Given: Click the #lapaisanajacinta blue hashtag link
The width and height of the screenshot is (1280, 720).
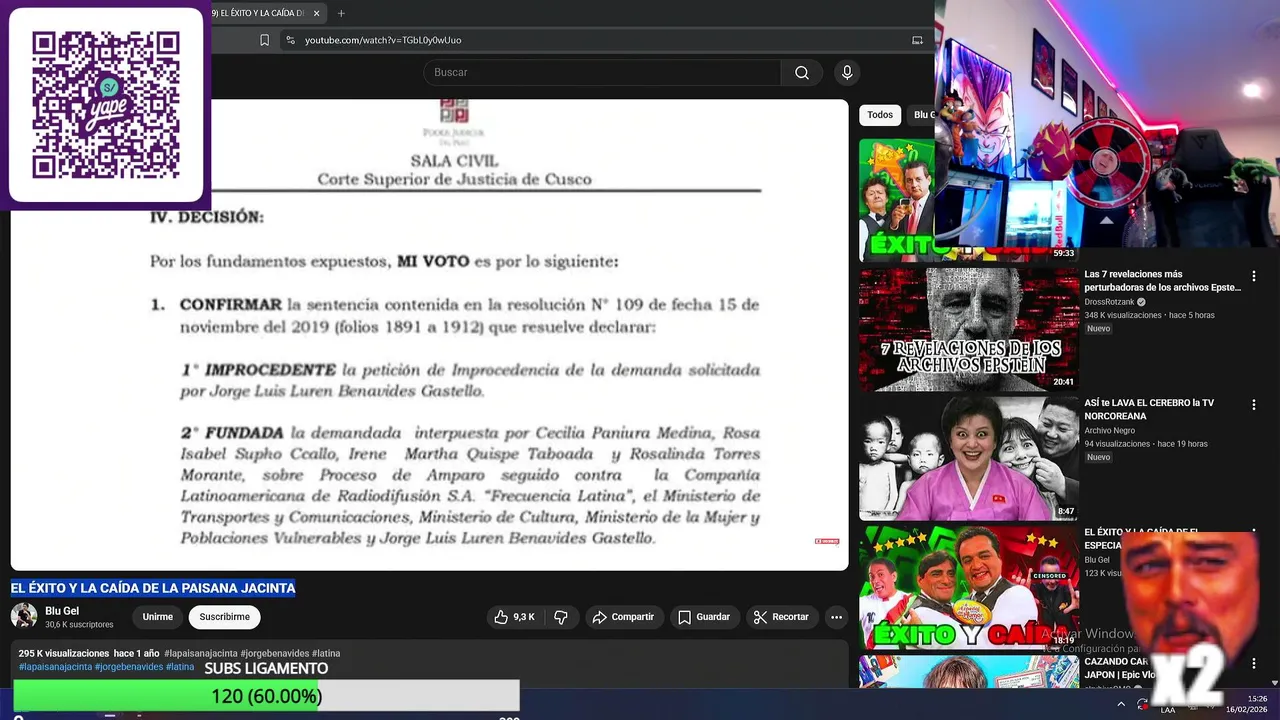Looking at the screenshot, I should (x=55, y=667).
